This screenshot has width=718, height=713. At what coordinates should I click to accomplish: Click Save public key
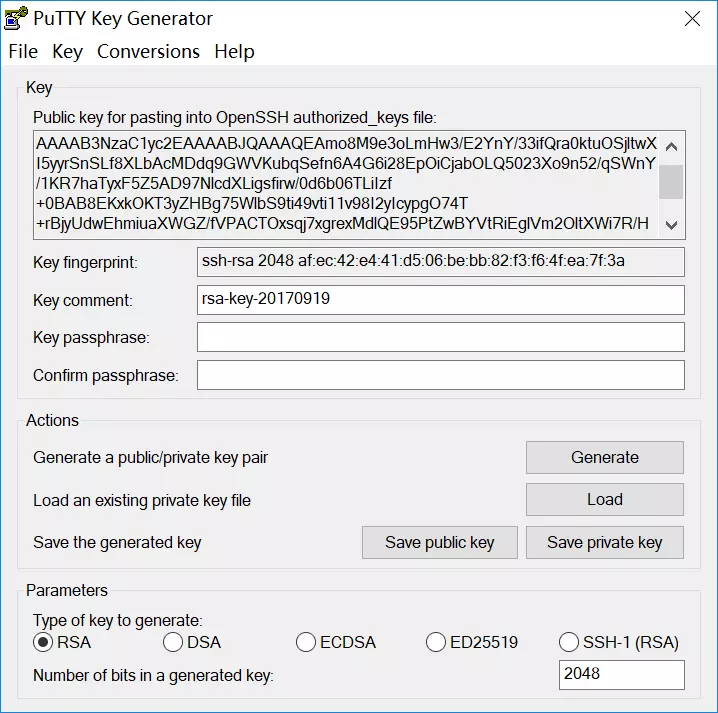click(x=440, y=542)
